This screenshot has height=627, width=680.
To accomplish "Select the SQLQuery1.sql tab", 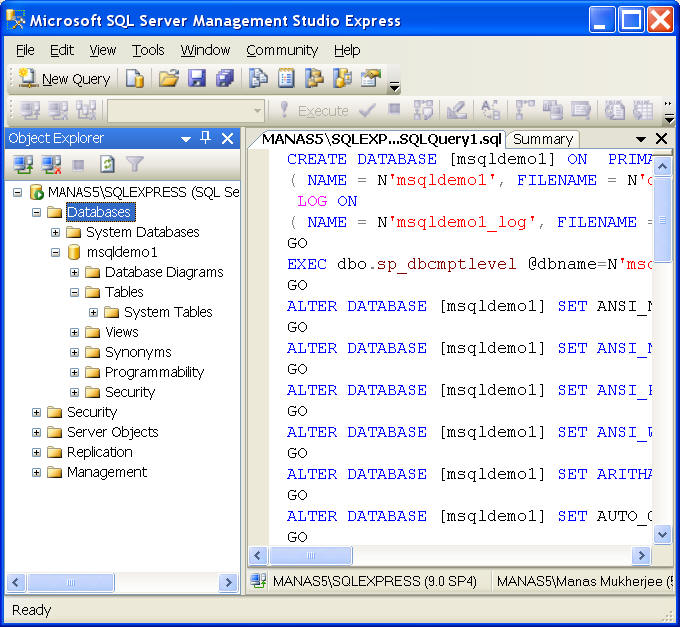I will pyautogui.click(x=382, y=139).
